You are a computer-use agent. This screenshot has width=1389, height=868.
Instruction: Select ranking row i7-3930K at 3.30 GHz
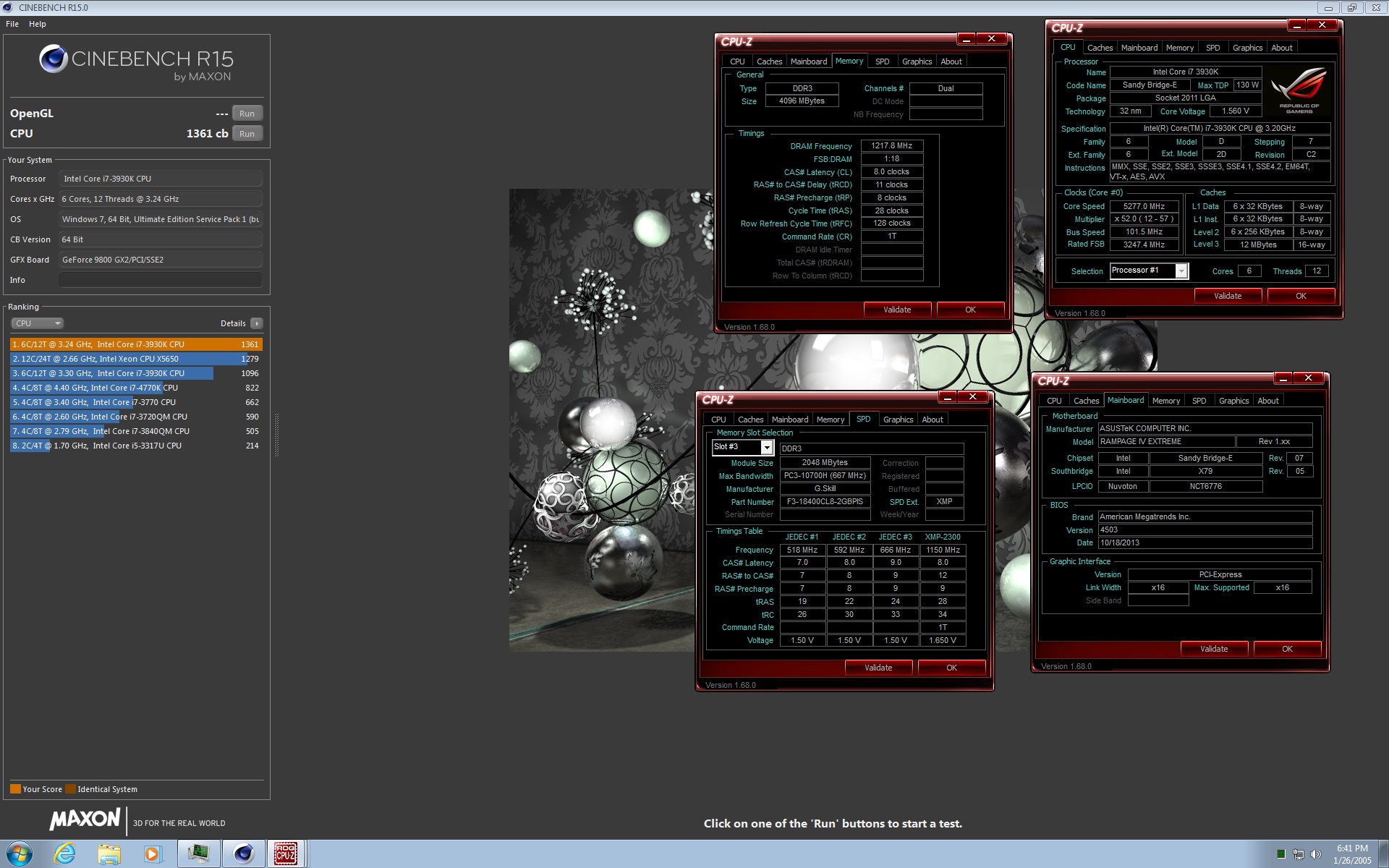[x=136, y=373]
